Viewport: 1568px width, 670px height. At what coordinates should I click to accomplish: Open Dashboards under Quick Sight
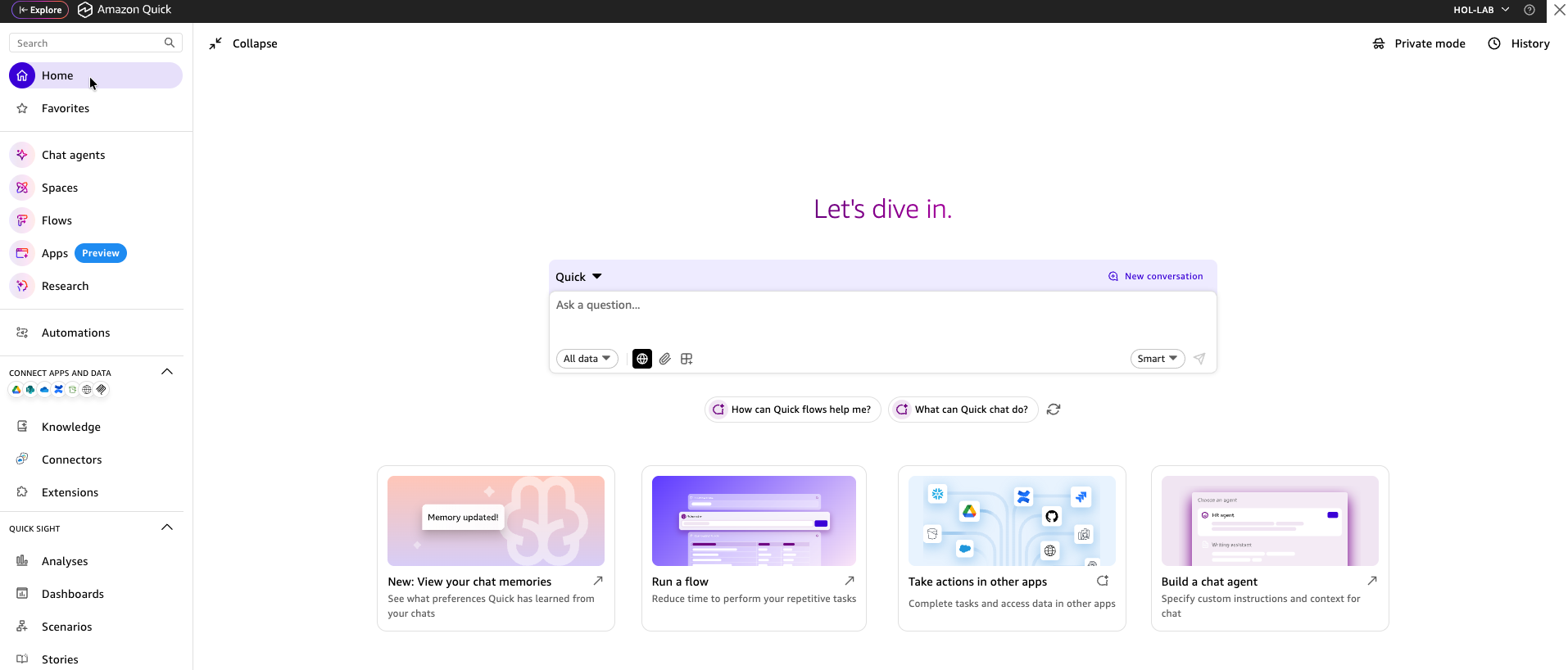73,594
